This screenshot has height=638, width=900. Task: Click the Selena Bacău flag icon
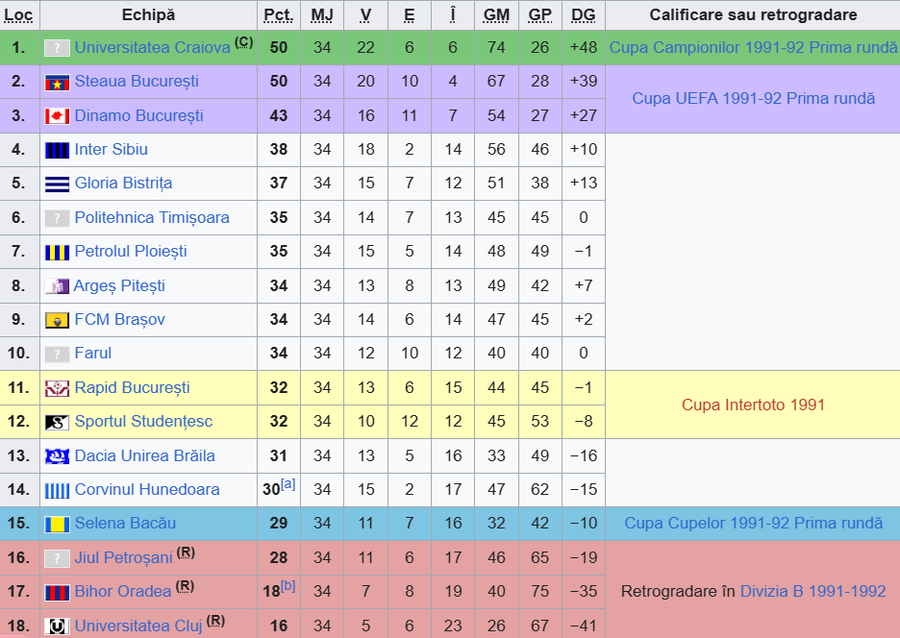click(x=57, y=524)
